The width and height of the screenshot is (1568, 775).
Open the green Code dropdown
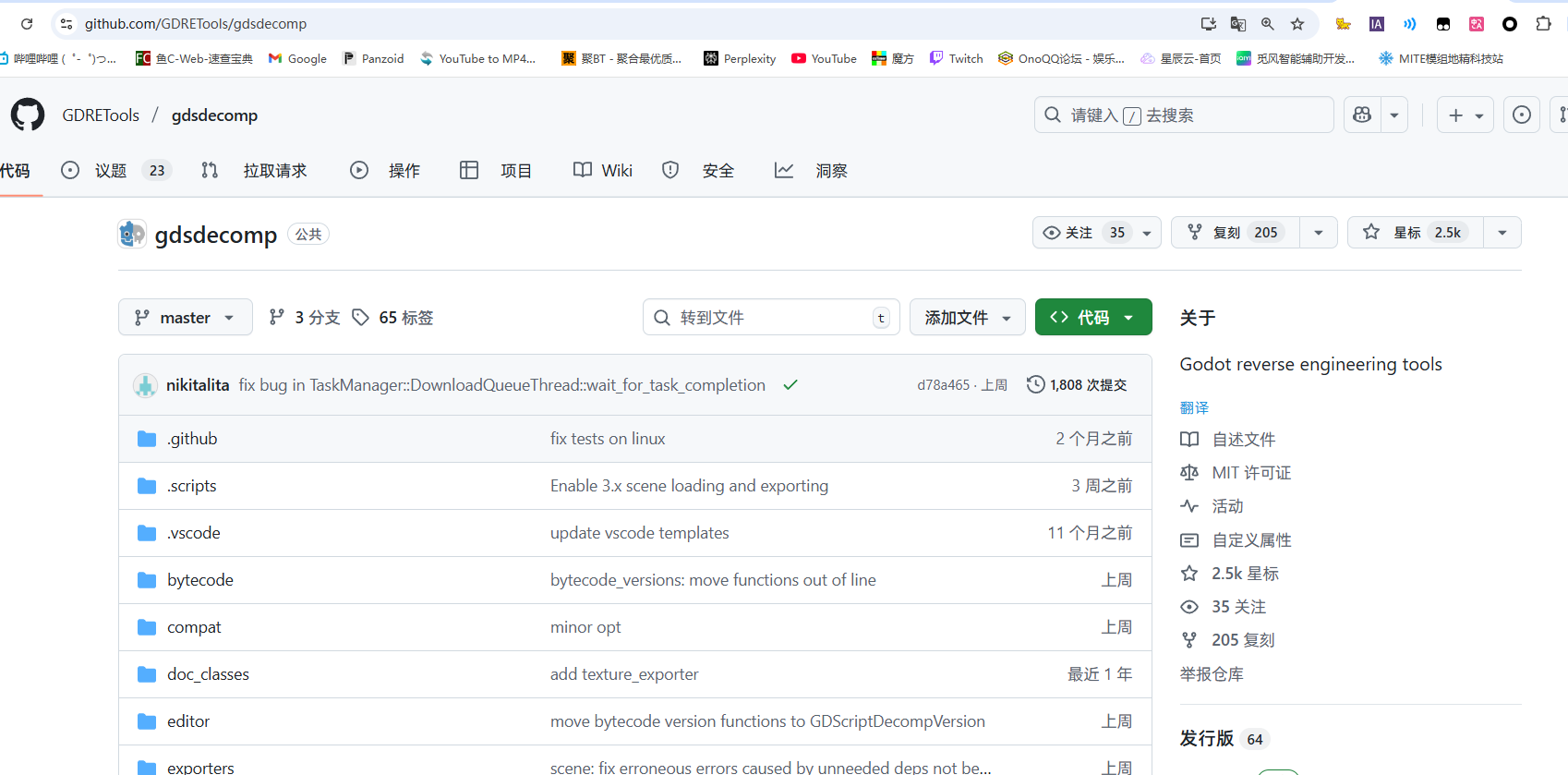point(1093,318)
